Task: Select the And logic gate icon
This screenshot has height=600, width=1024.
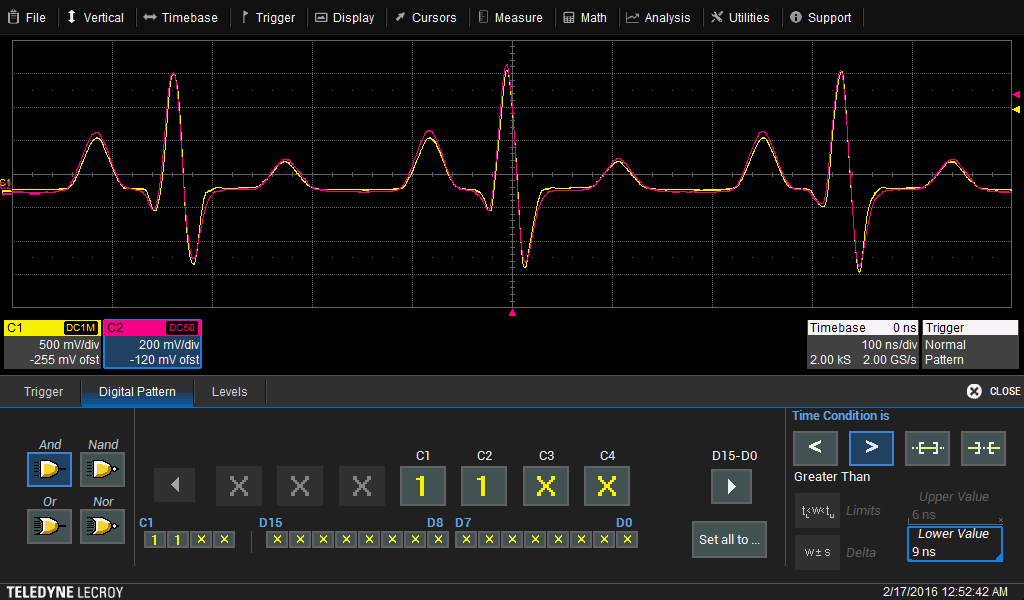Action: coord(49,469)
